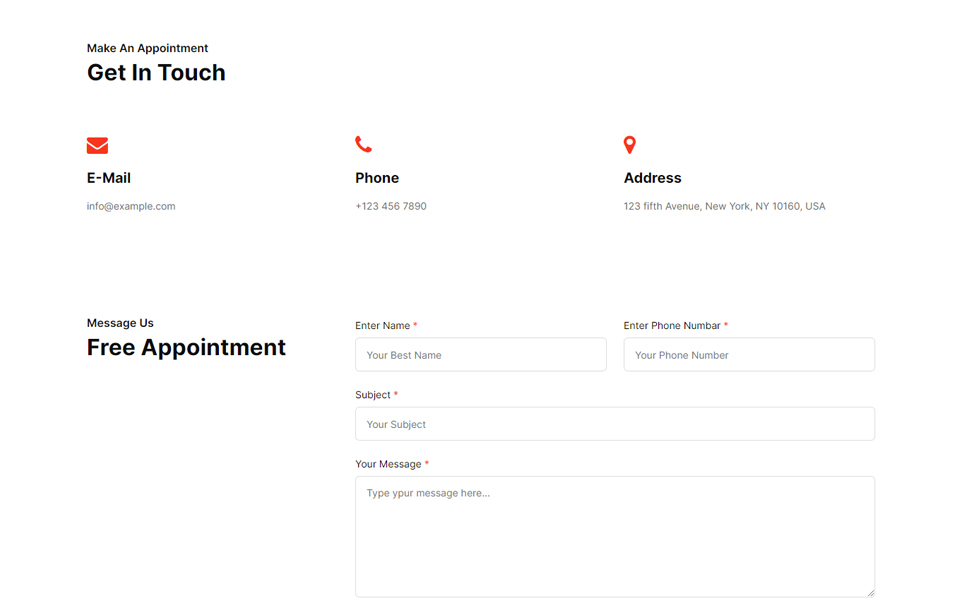The width and height of the screenshot is (965, 600).
Task: Click the Address heading
Action: tap(652, 178)
